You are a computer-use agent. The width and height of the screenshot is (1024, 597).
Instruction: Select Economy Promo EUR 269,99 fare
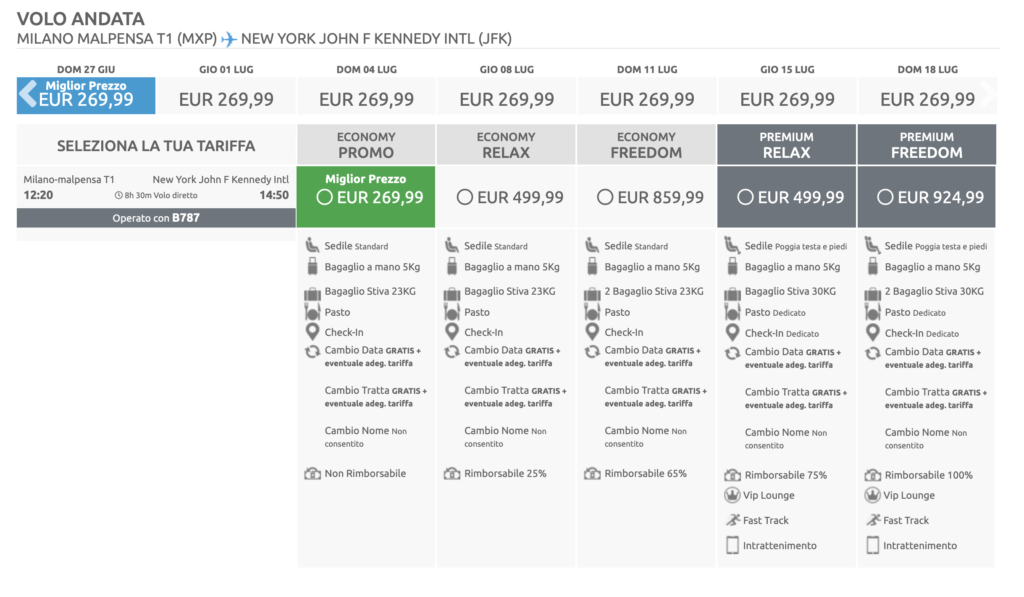pos(323,197)
